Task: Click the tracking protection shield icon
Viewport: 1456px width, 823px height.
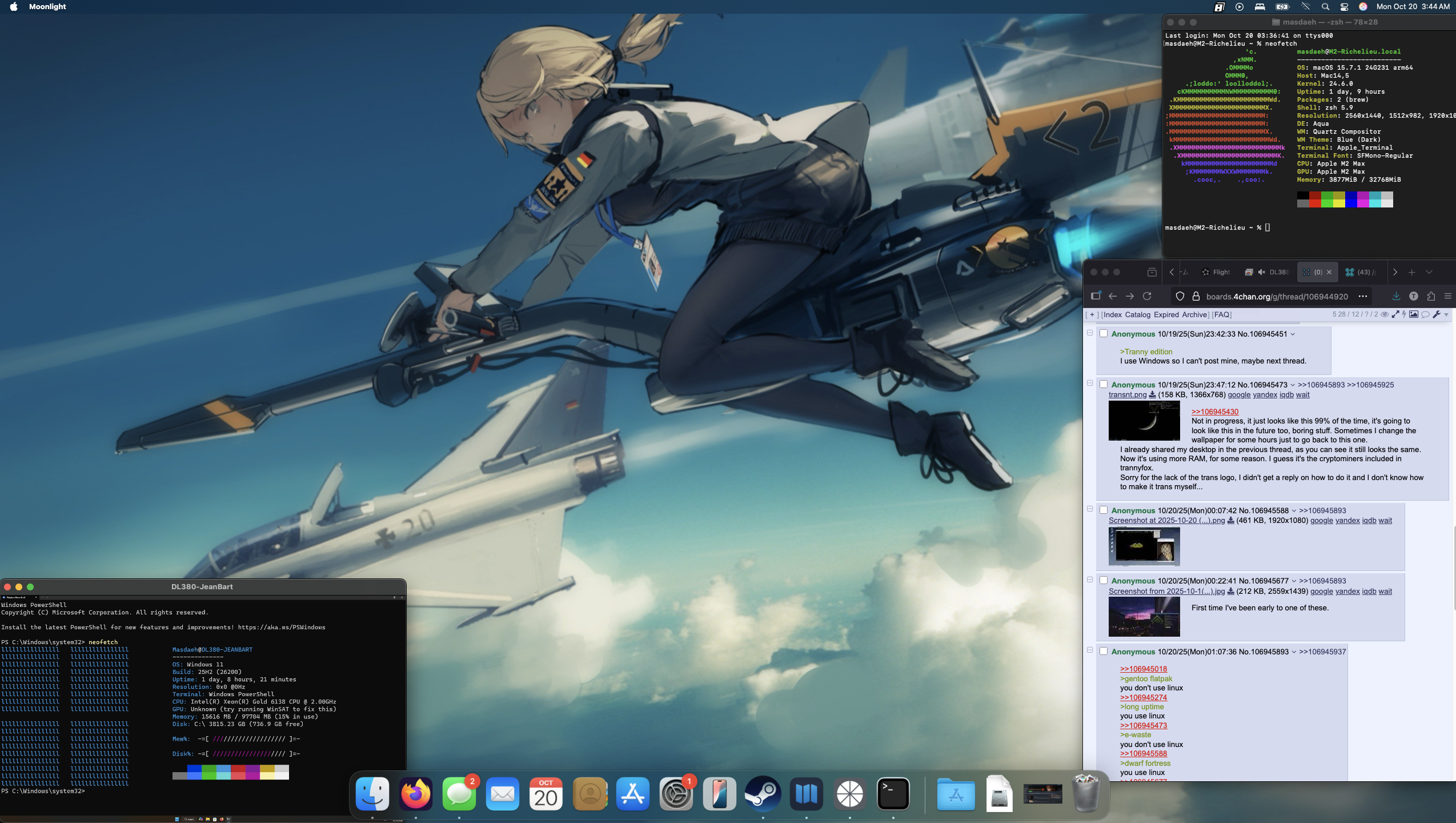Action: point(1180,296)
